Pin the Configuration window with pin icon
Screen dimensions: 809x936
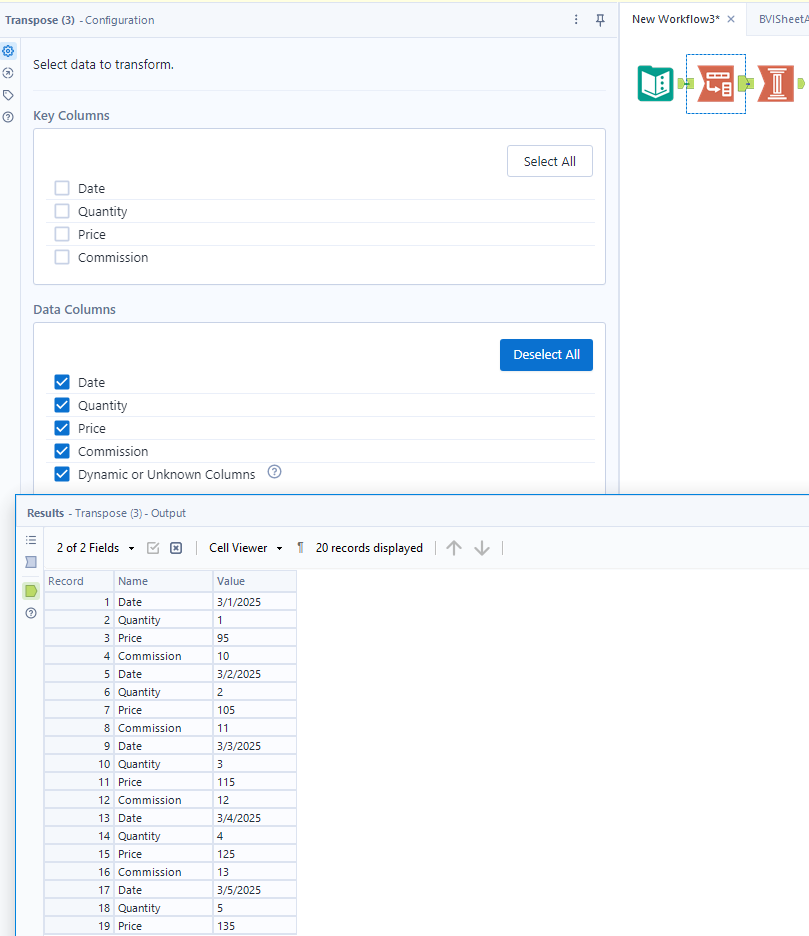pos(601,20)
